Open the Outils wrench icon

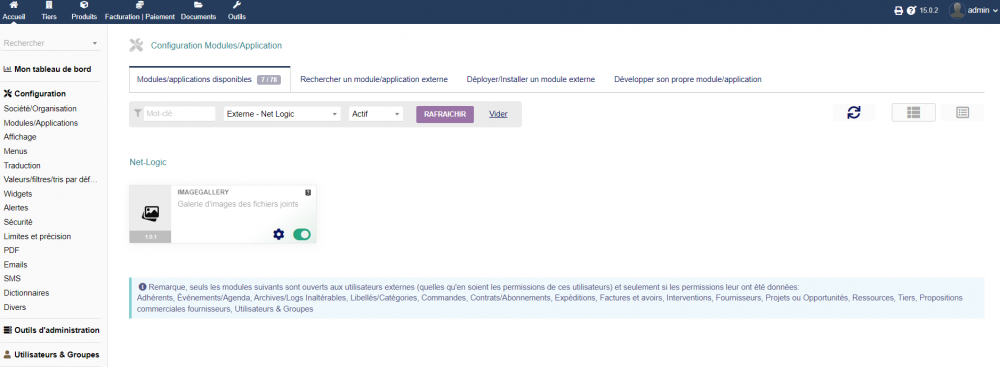pyautogui.click(x=237, y=5)
